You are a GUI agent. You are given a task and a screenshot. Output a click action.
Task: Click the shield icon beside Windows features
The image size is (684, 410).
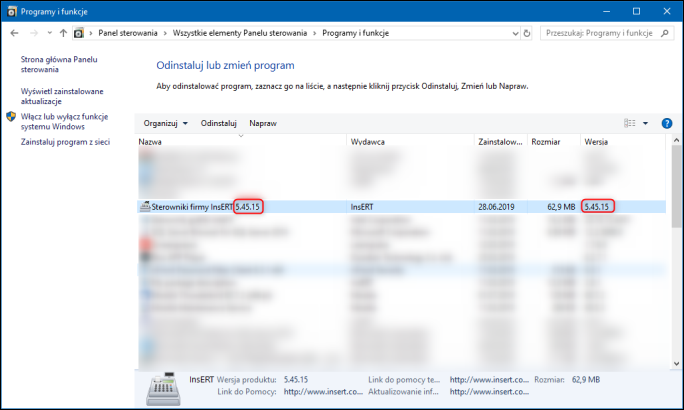point(11,117)
